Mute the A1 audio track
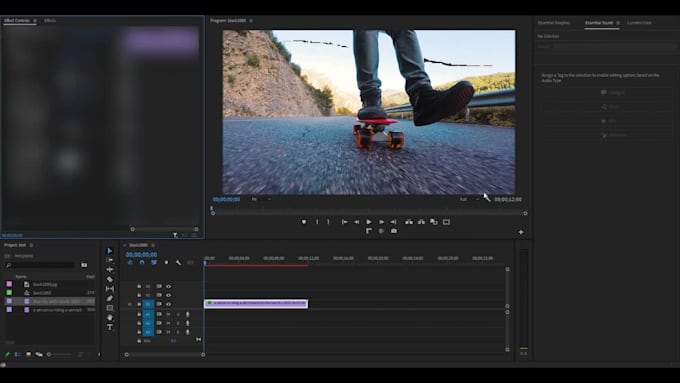Image resolution: width=680 pixels, height=383 pixels. pos(168,314)
